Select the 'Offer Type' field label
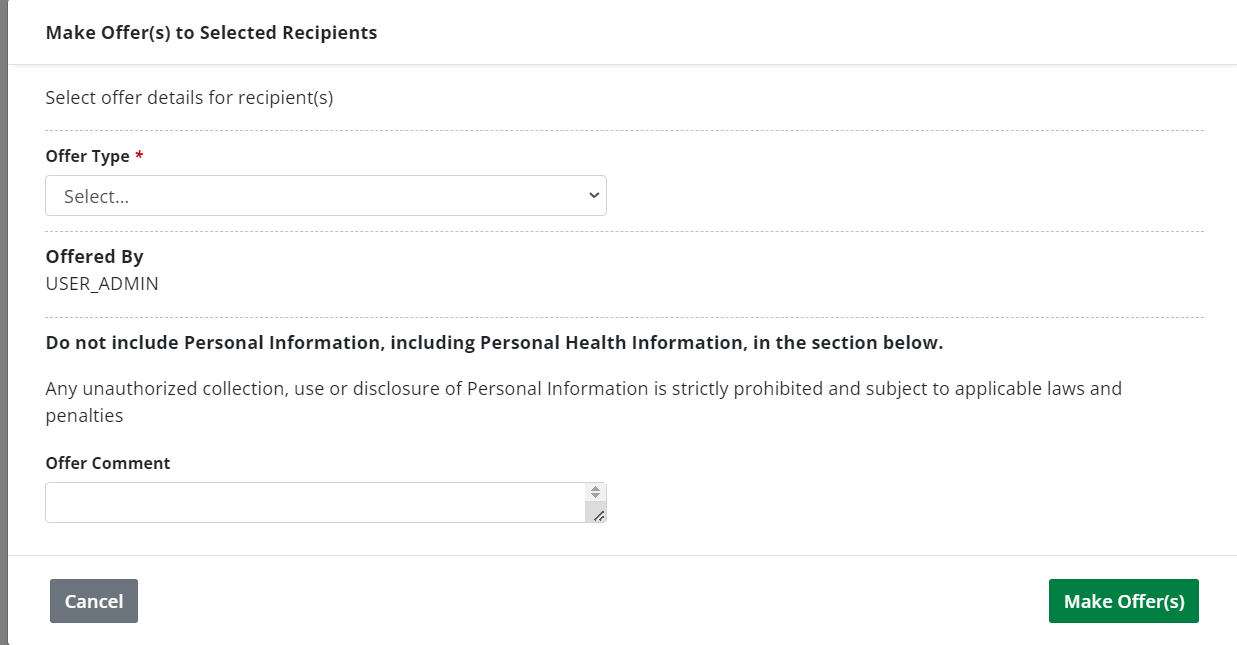The width and height of the screenshot is (1237, 645). tap(87, 156)
